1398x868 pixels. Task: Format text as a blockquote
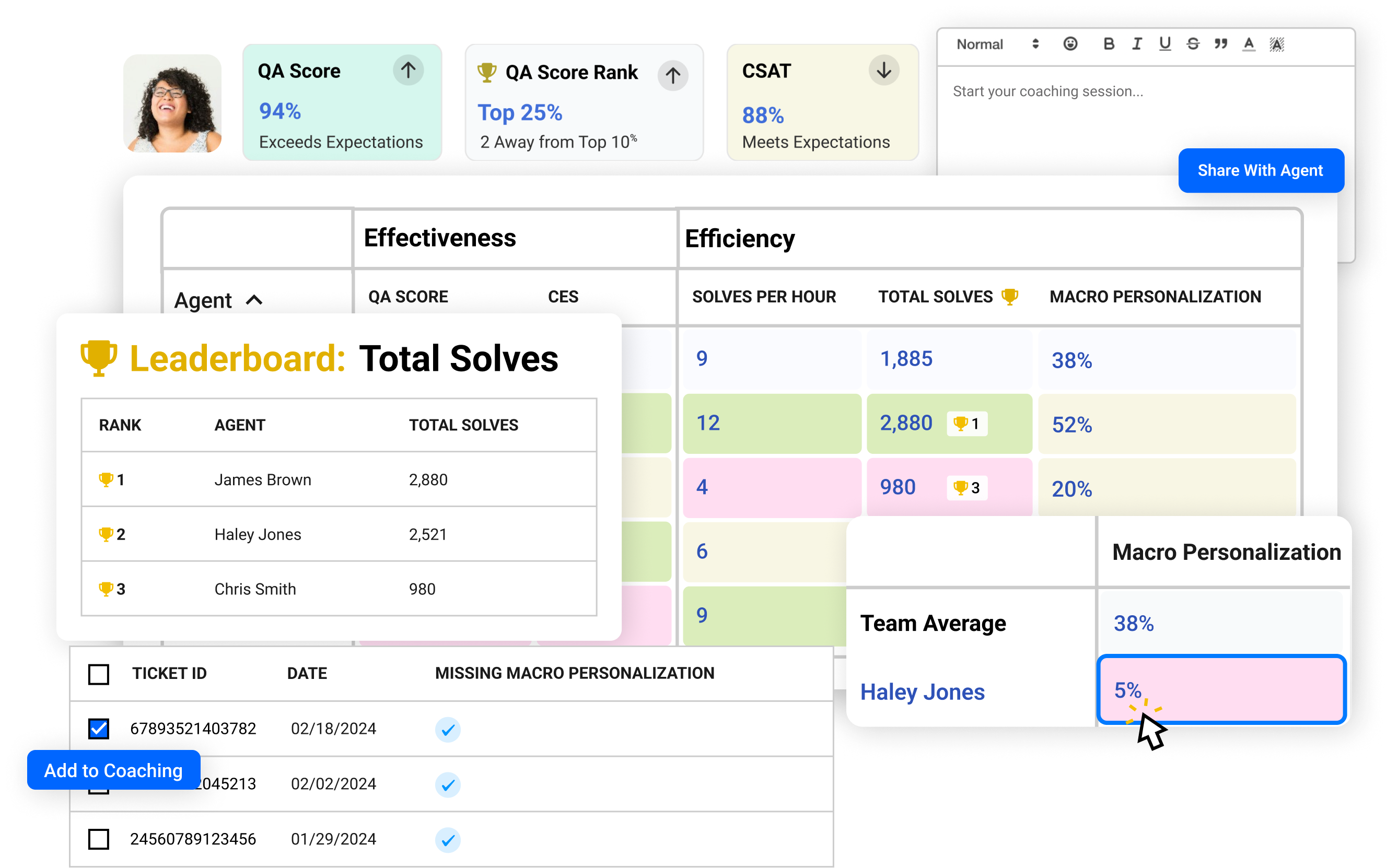[x=1220, y=44]
